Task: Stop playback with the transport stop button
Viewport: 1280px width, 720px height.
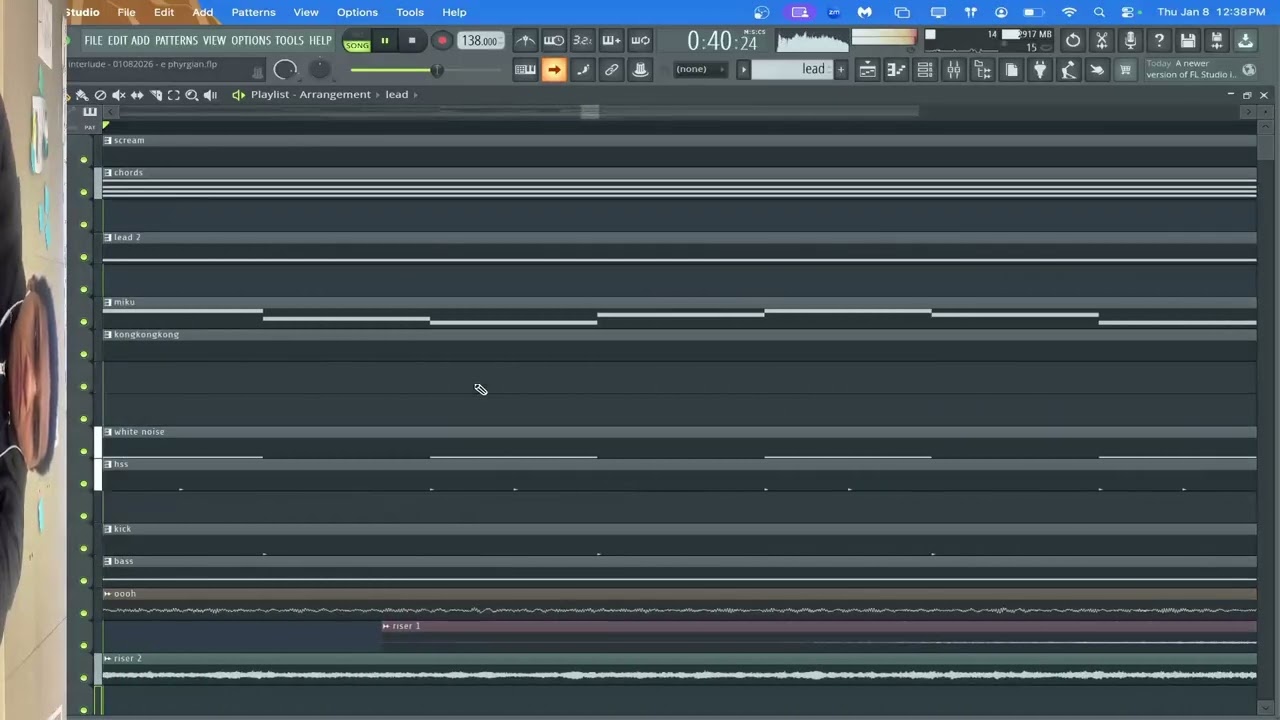Action: click(412, 41)
